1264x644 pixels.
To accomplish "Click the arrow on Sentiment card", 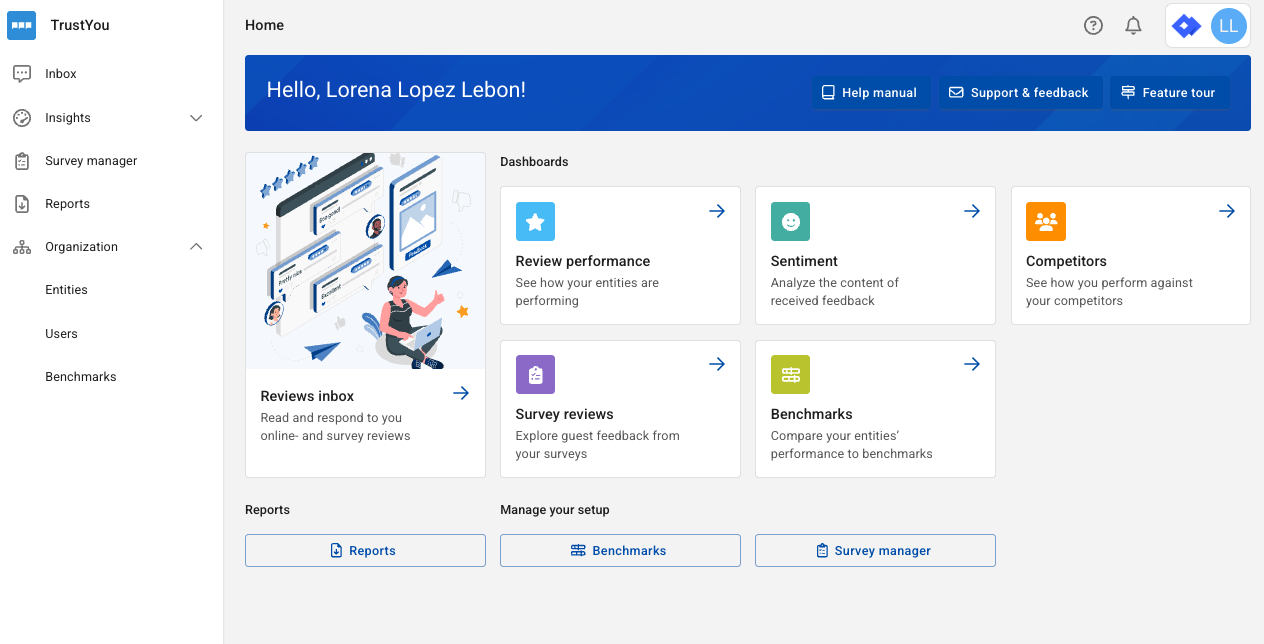I will 972,211.
